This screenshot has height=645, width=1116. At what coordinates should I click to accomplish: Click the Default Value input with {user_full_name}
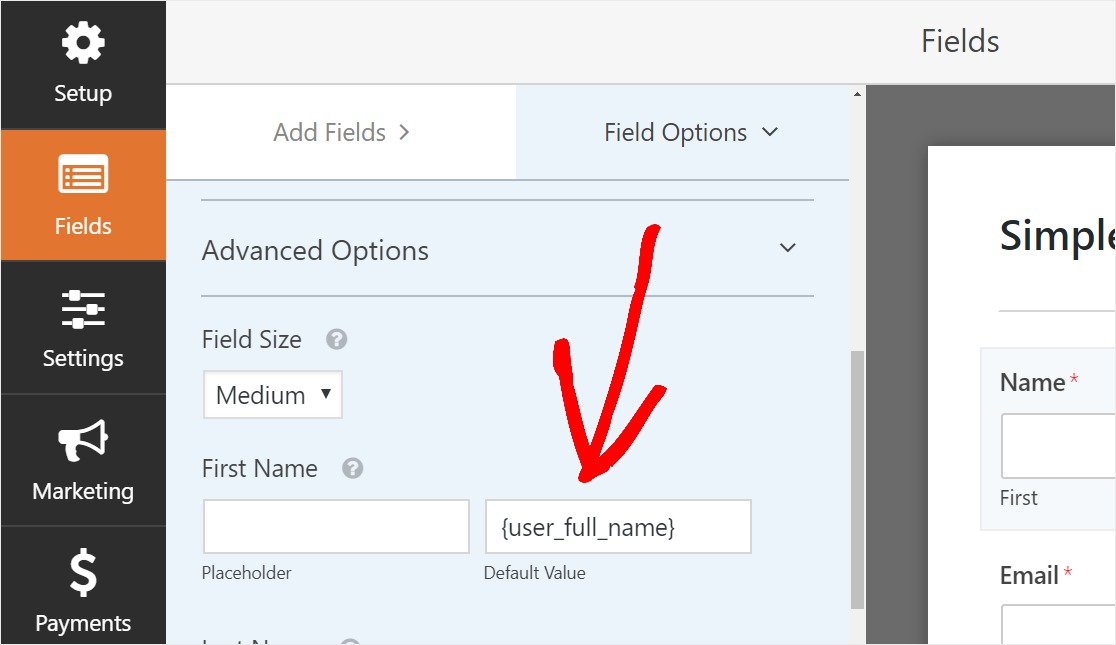pos(618,527)
